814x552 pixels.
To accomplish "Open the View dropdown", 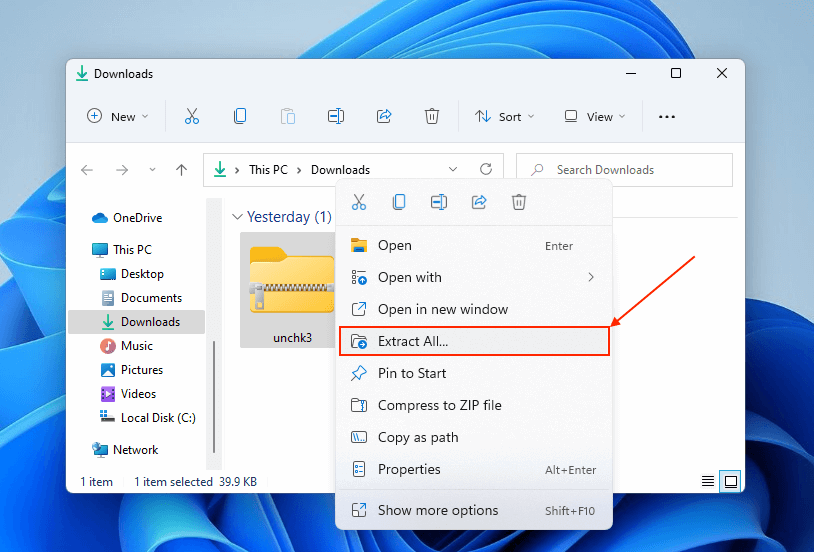I will pos(595,116).
